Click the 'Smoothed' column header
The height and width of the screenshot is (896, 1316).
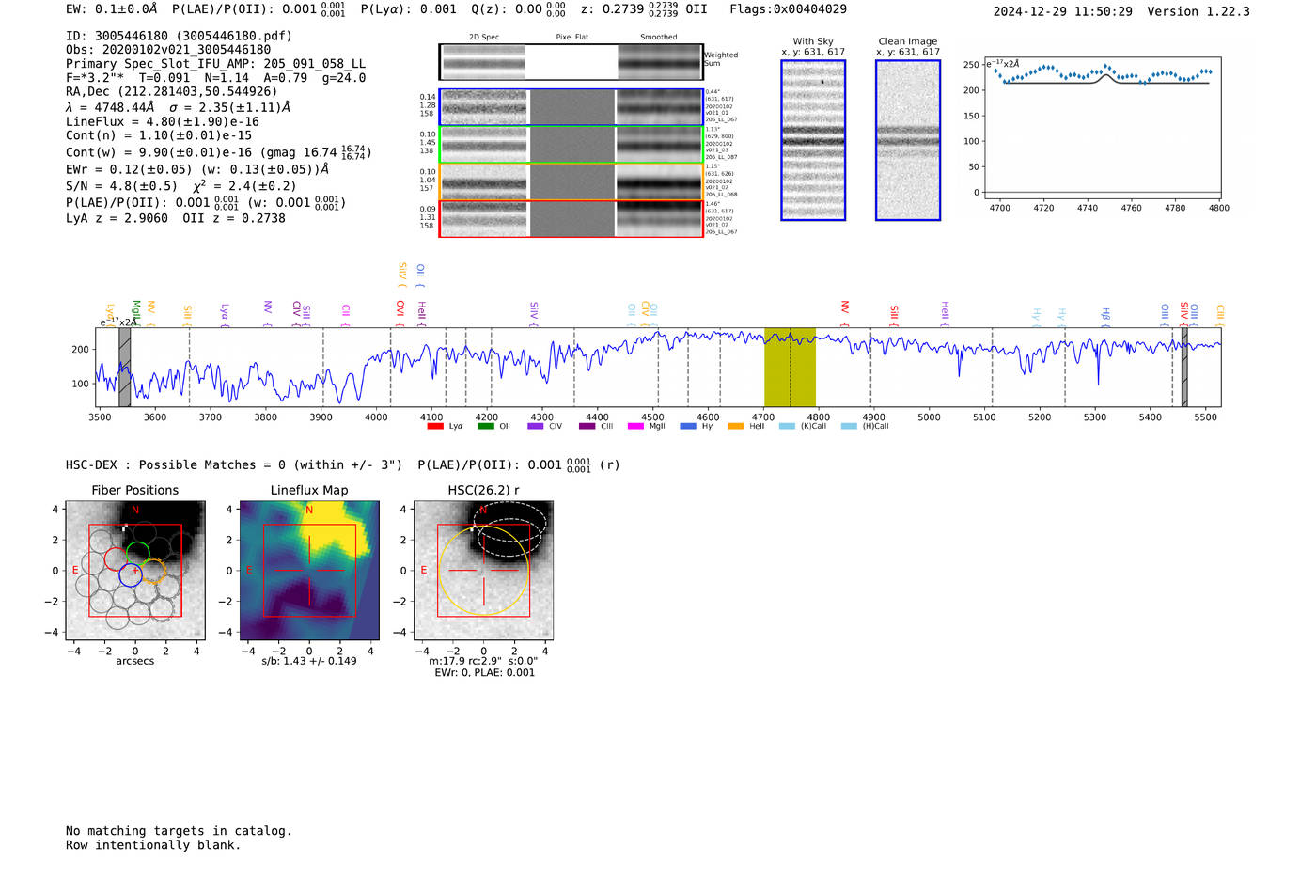[x=659, y=38]
